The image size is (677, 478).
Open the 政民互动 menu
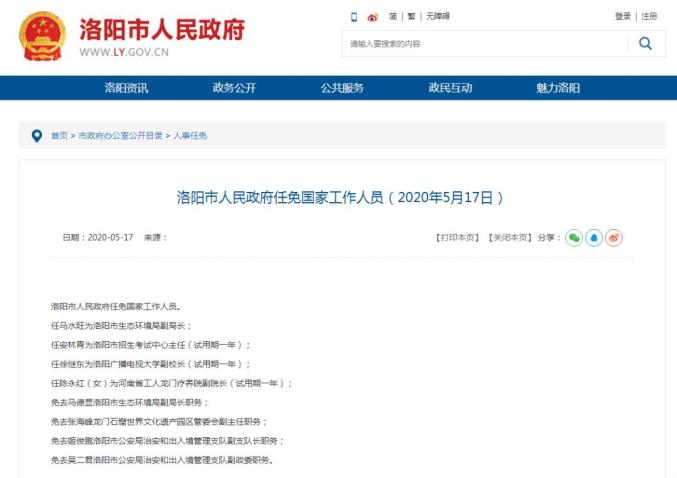[x=450, y=88]
